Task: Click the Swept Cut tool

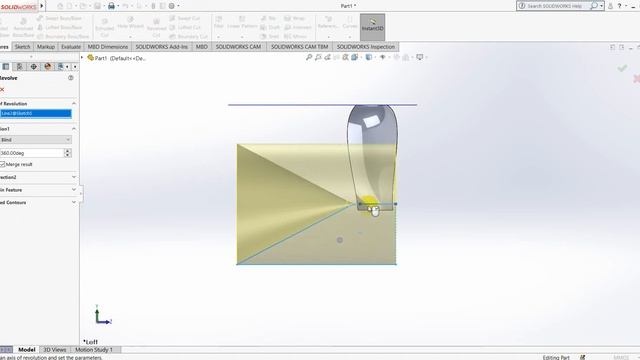Action: click(184, 18)
